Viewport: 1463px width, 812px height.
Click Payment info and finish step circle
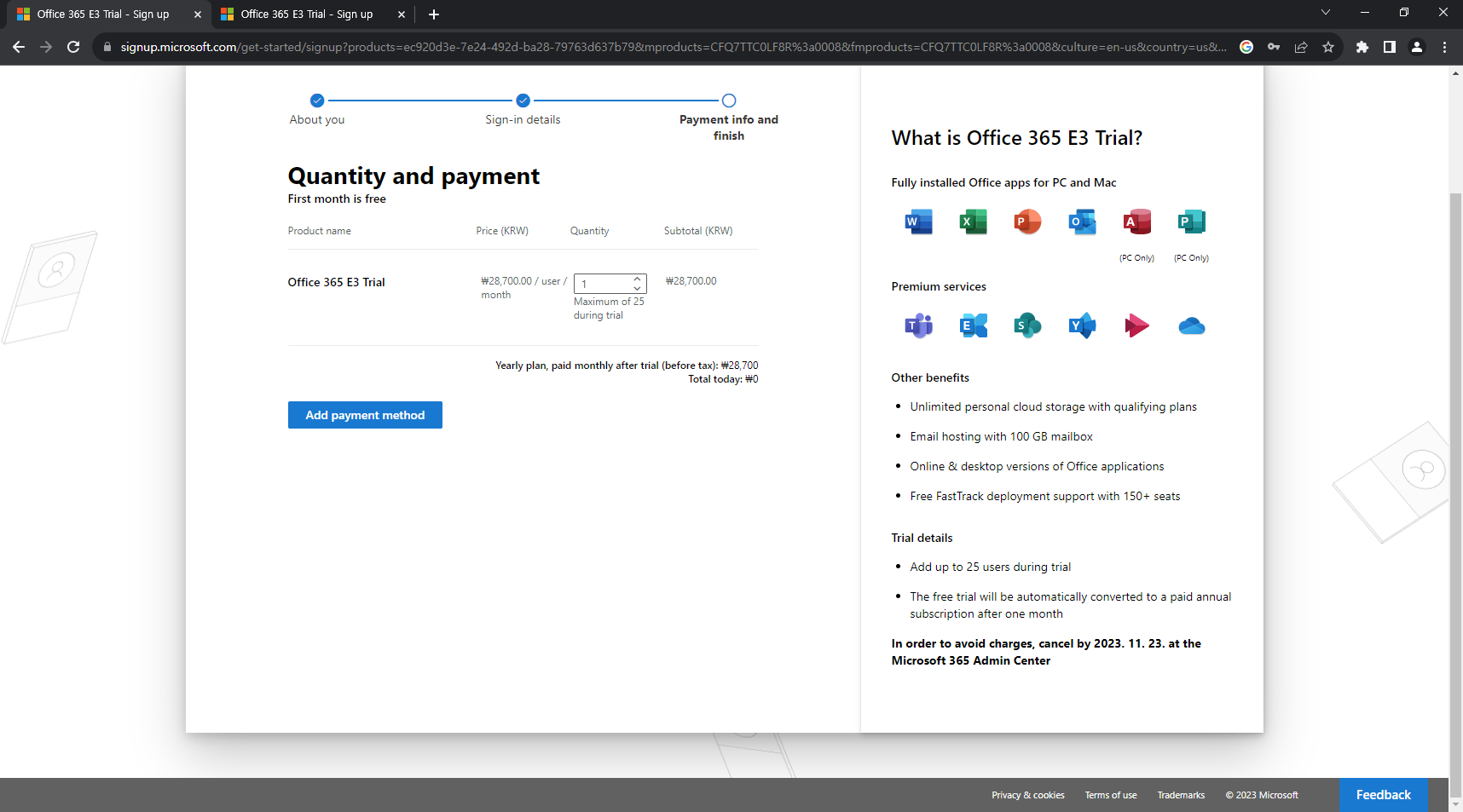click(x=729, y=101)
